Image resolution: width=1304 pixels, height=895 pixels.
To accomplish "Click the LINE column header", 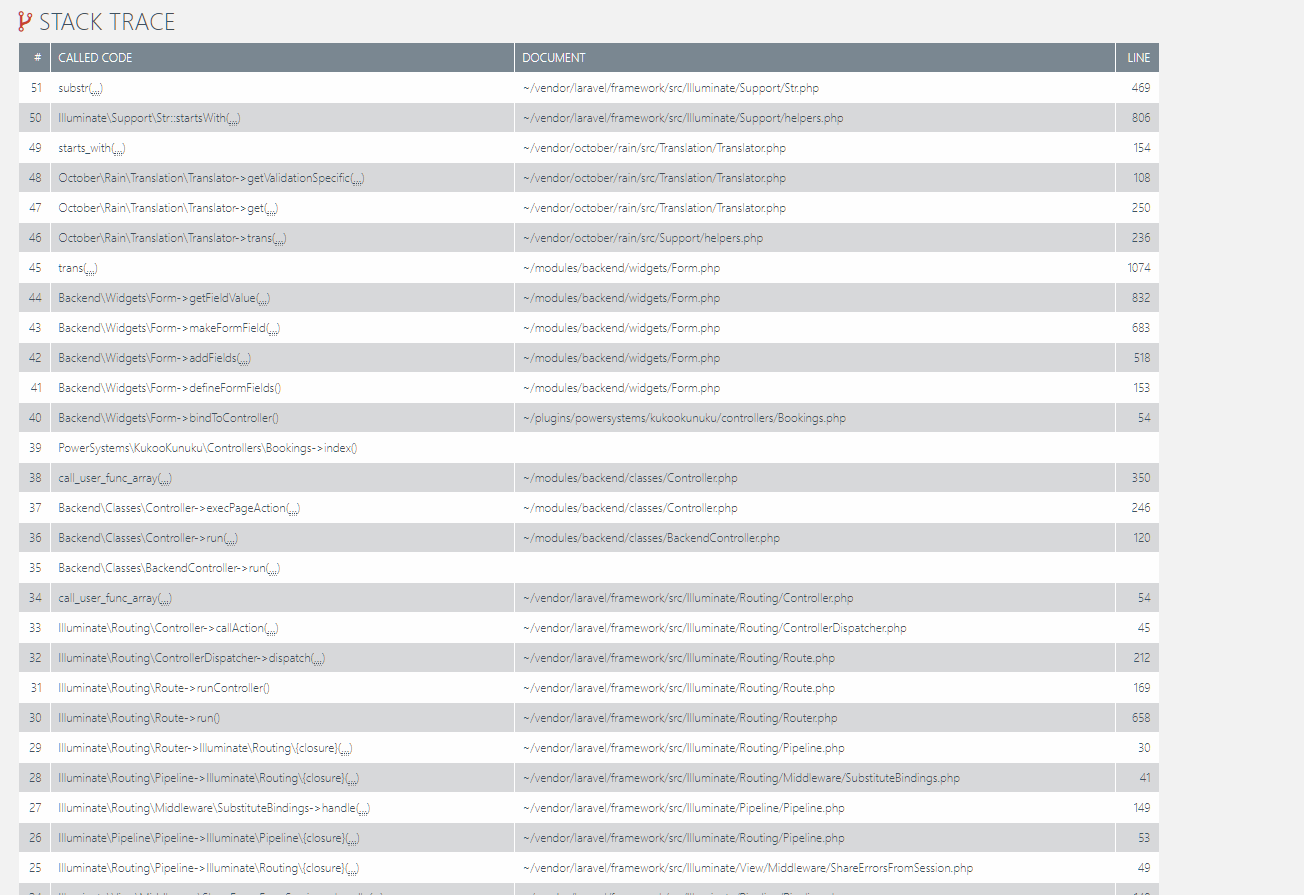I will coord(1138,57).
